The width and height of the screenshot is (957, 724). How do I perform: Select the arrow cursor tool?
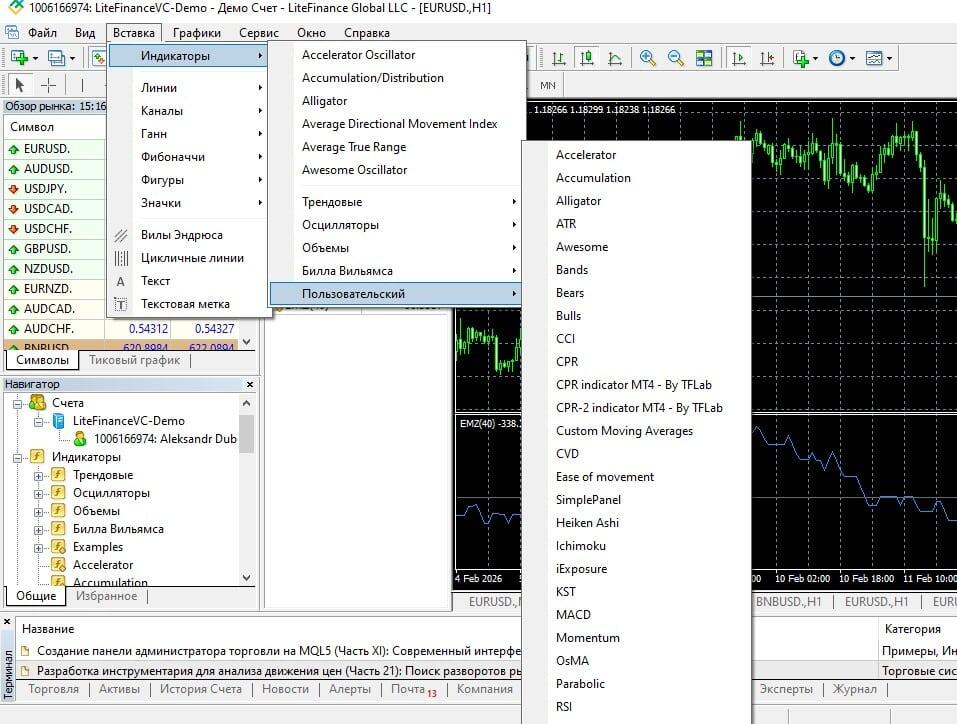(19, 85)
